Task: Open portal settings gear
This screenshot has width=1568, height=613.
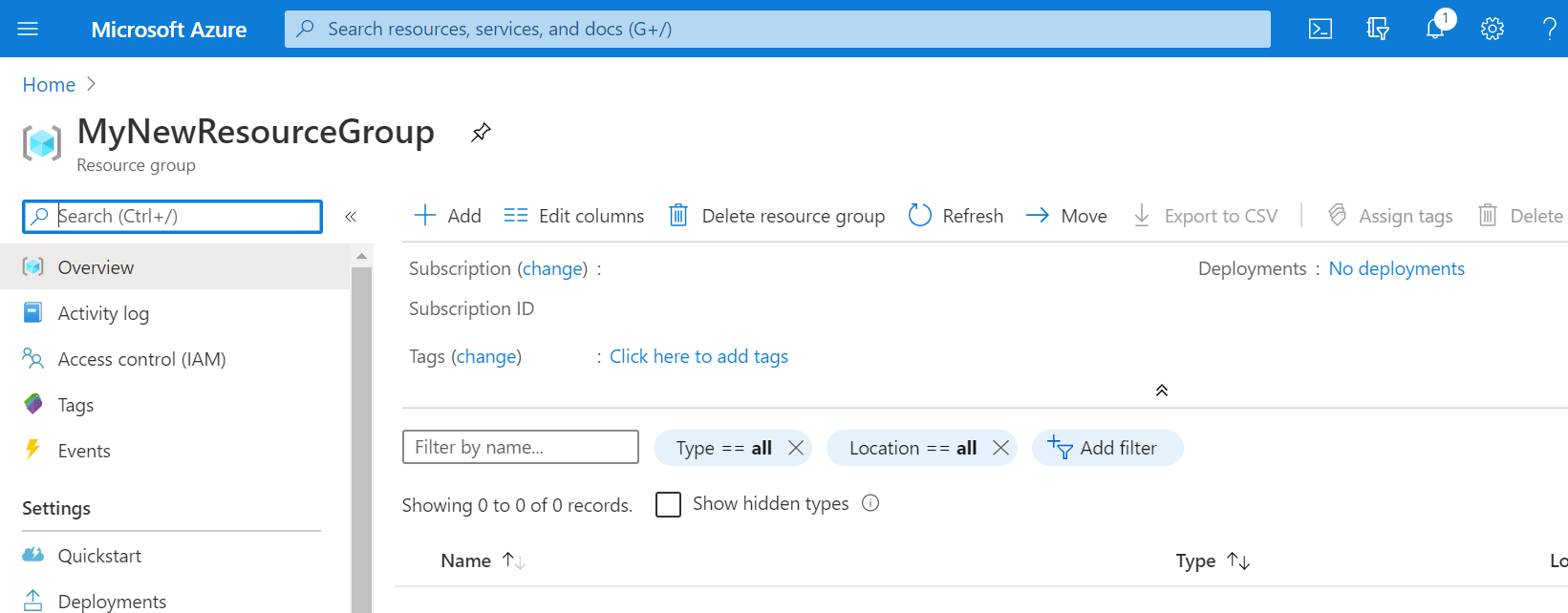Action: [1493, 29]
